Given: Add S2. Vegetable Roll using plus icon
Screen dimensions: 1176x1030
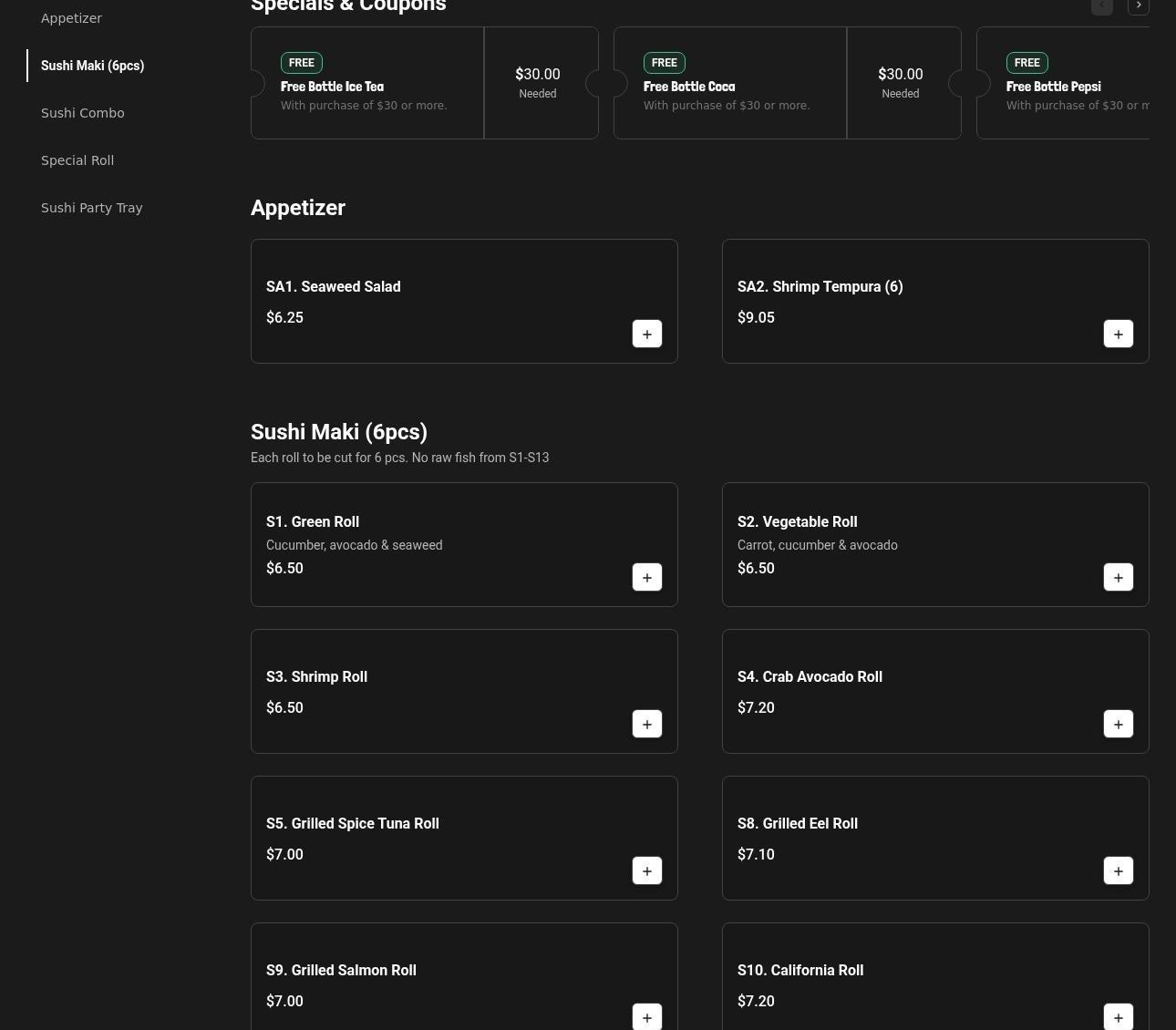Looking at the screenshot, I should tap(1118, 577).
